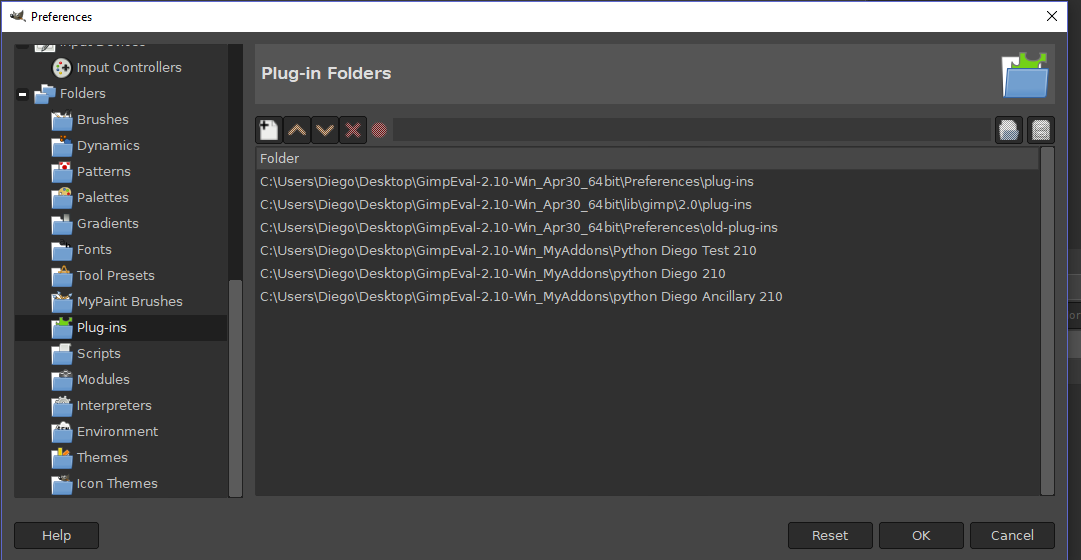Open Icon Themes folder settings

point(117,483)
